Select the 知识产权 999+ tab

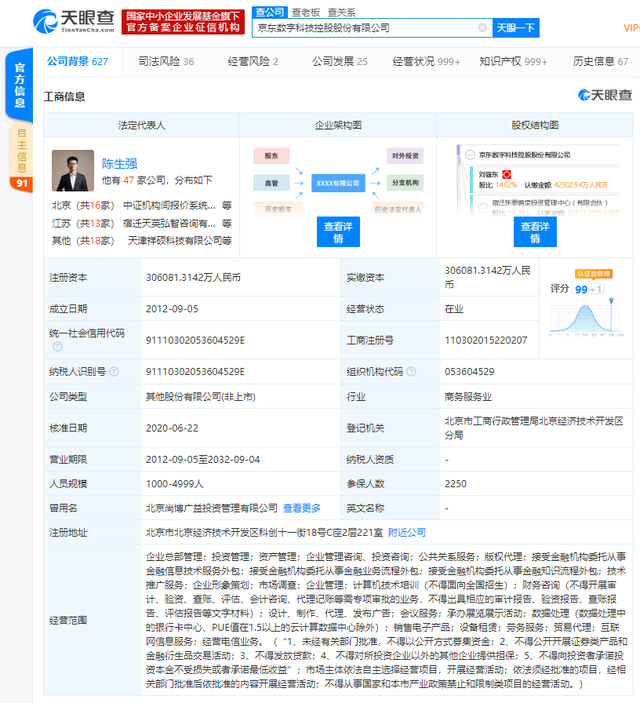pos(513,61)
